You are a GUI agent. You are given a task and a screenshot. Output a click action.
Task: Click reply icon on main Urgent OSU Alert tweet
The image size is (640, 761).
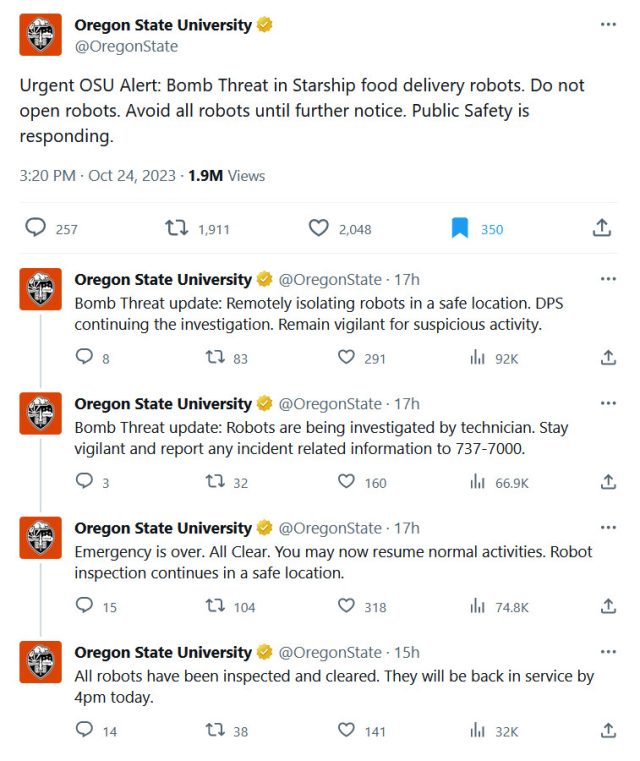click(35, 227)
